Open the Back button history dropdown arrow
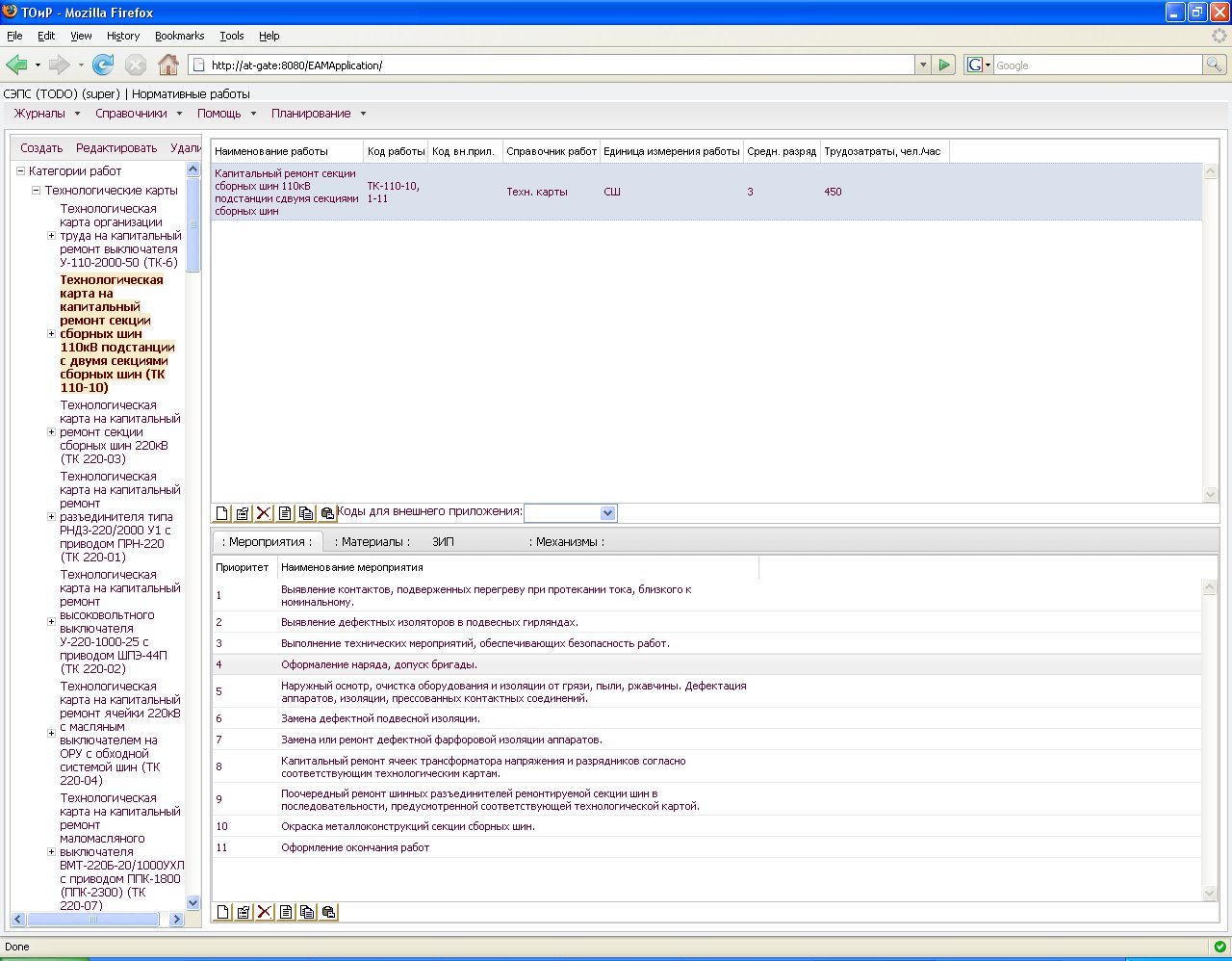 coord(38,65)
